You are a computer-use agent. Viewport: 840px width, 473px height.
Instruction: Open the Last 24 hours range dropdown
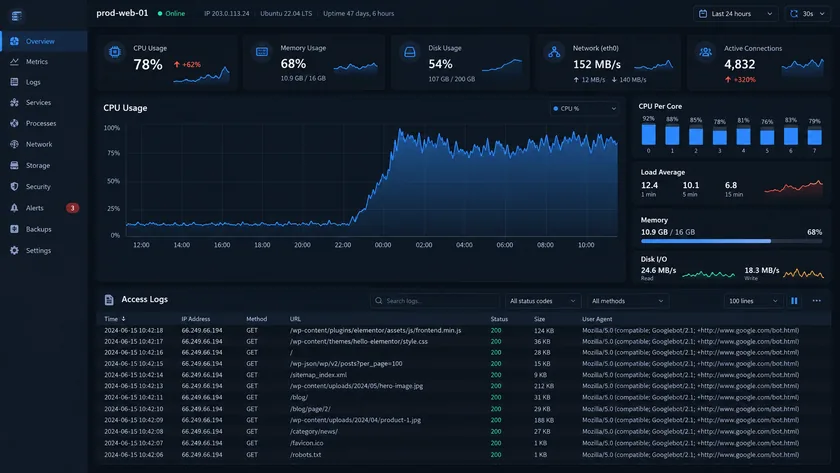[736, 14]
